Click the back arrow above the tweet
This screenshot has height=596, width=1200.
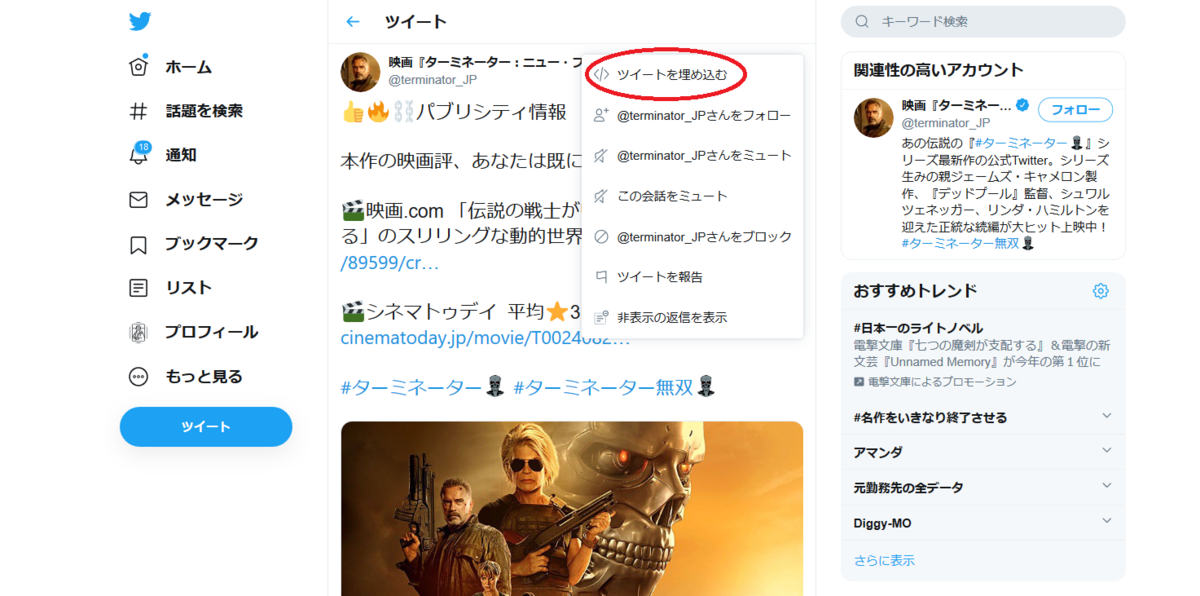(x=352, y=21)
